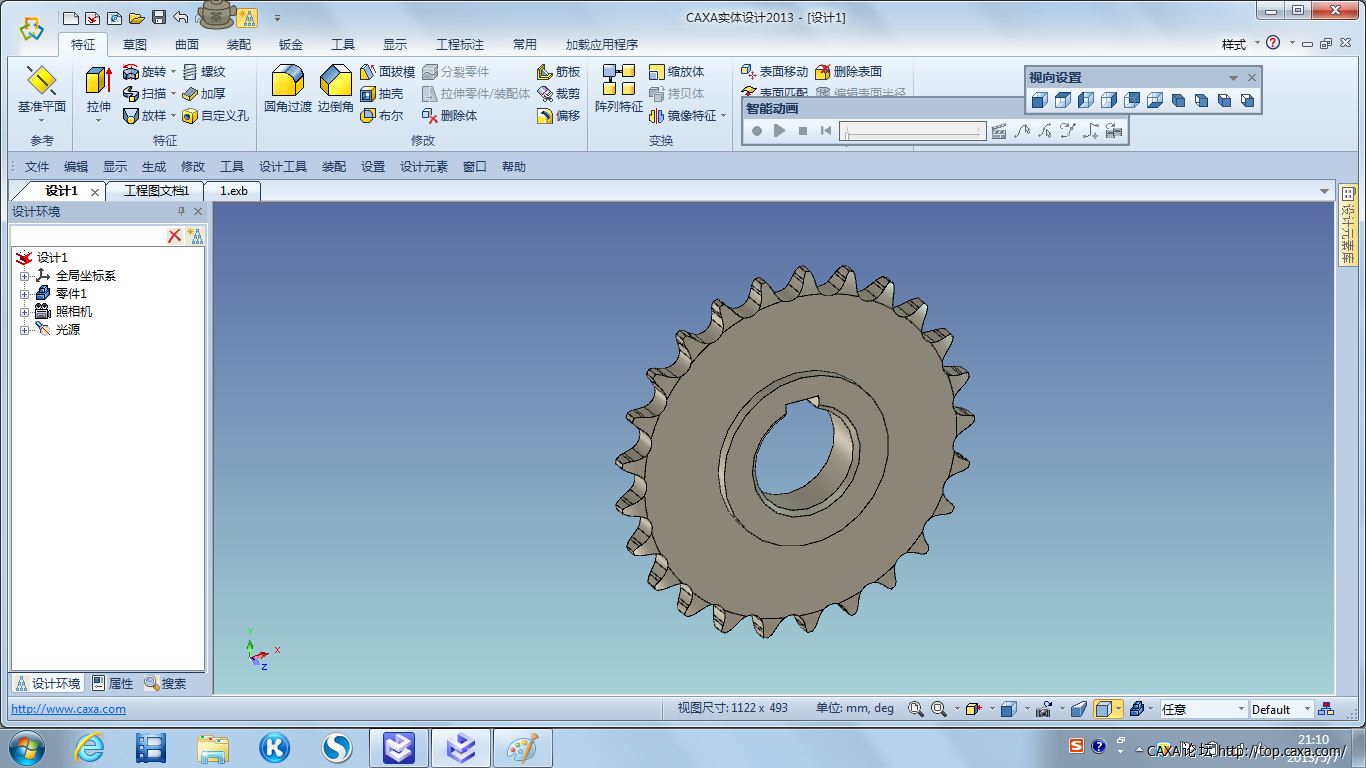Switch to the 草图 ribbon tab
The image size is (1366, 768).
click(135, 45)
